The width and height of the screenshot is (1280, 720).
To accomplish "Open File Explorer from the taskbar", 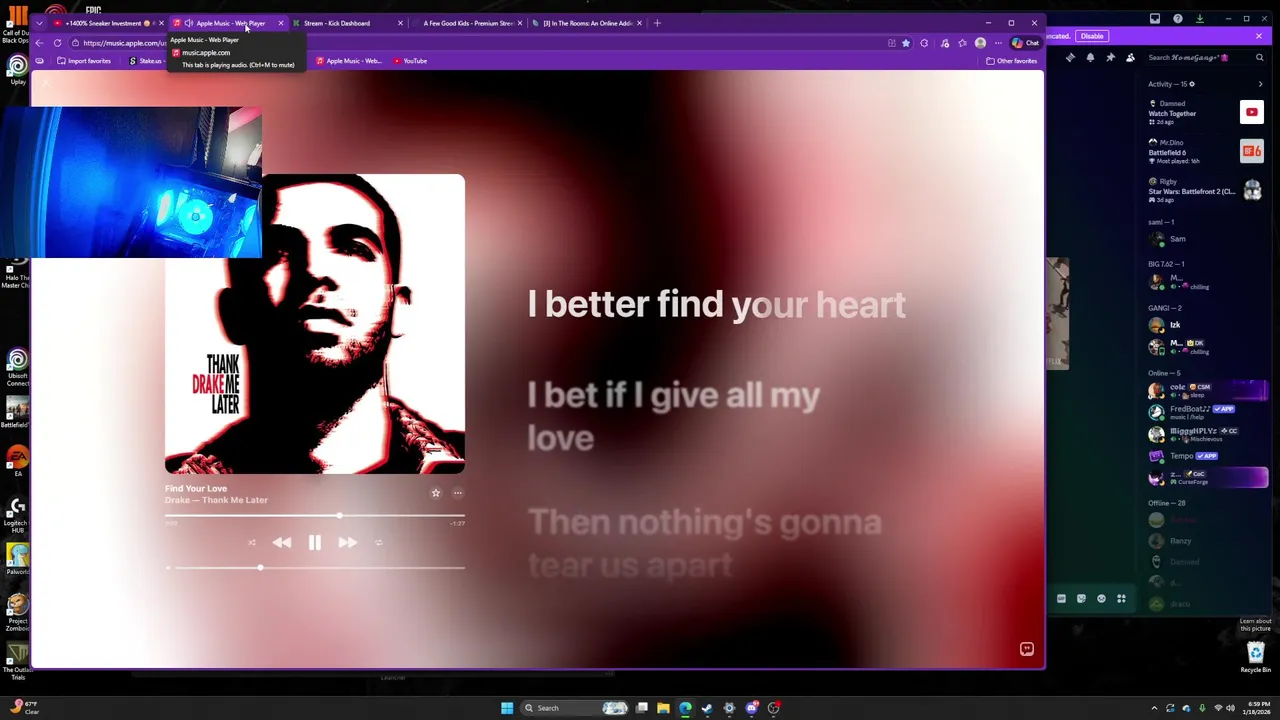I will tap(663, 708).
